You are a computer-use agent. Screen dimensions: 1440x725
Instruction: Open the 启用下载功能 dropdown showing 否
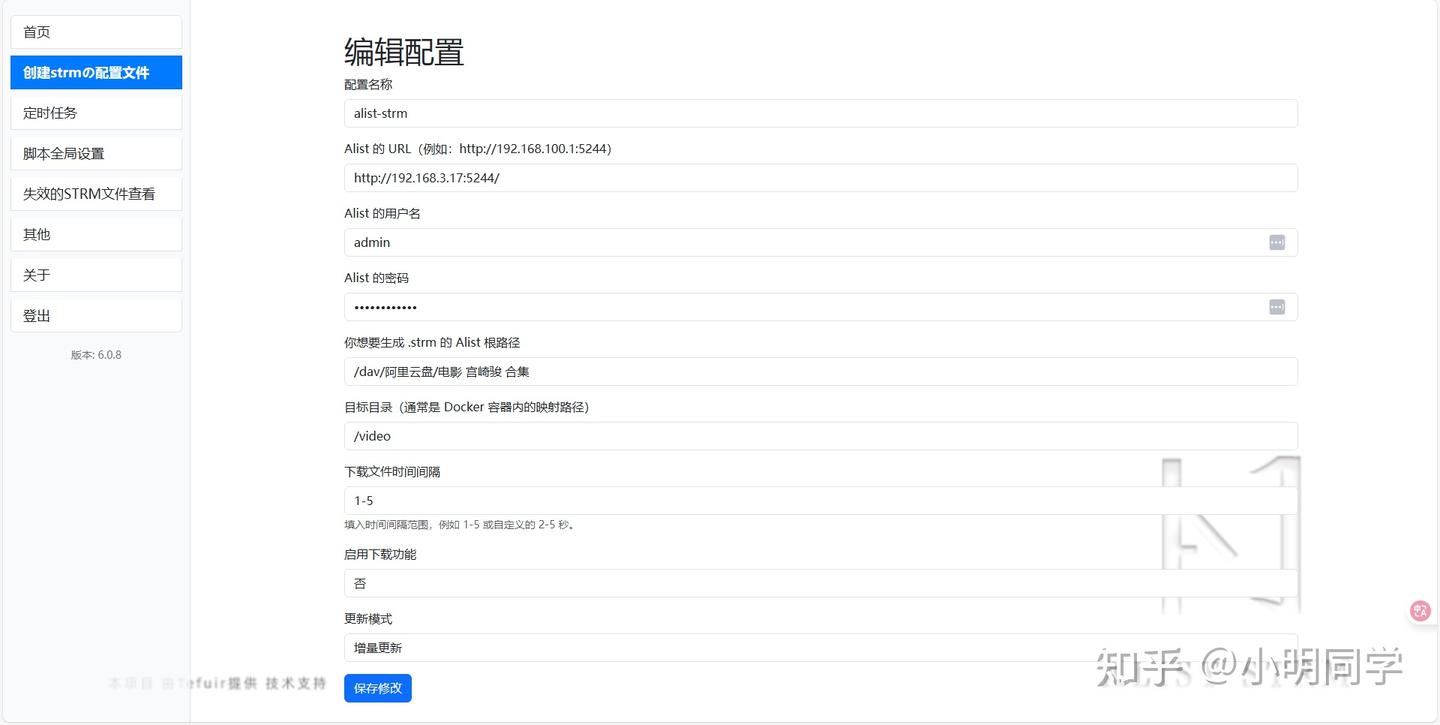point(820,582)
